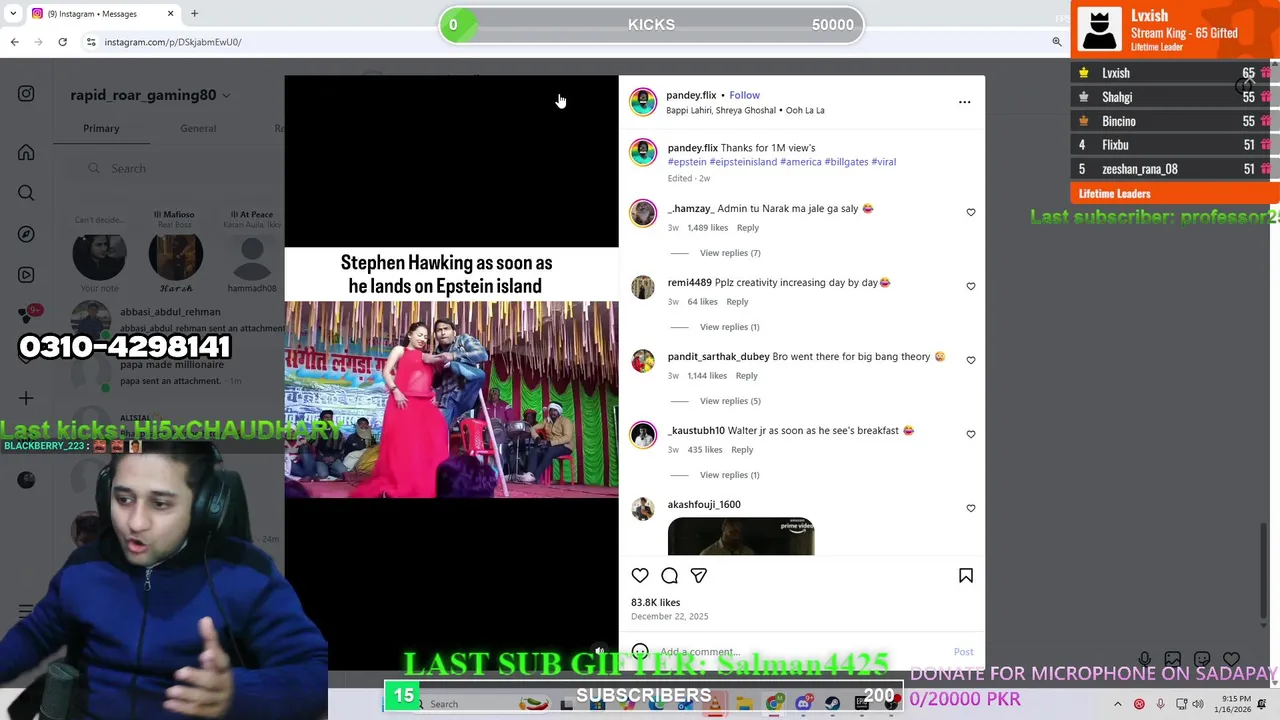Screen dimensions: 1280x720
Task: Click the #epstein hashtag
Action: tap(687, 162)
